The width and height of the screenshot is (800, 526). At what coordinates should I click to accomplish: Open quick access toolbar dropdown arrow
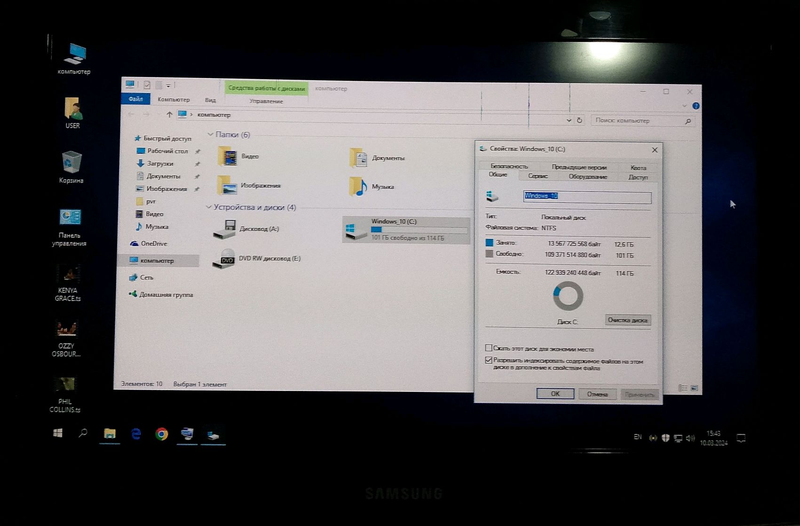coord(168,85)
